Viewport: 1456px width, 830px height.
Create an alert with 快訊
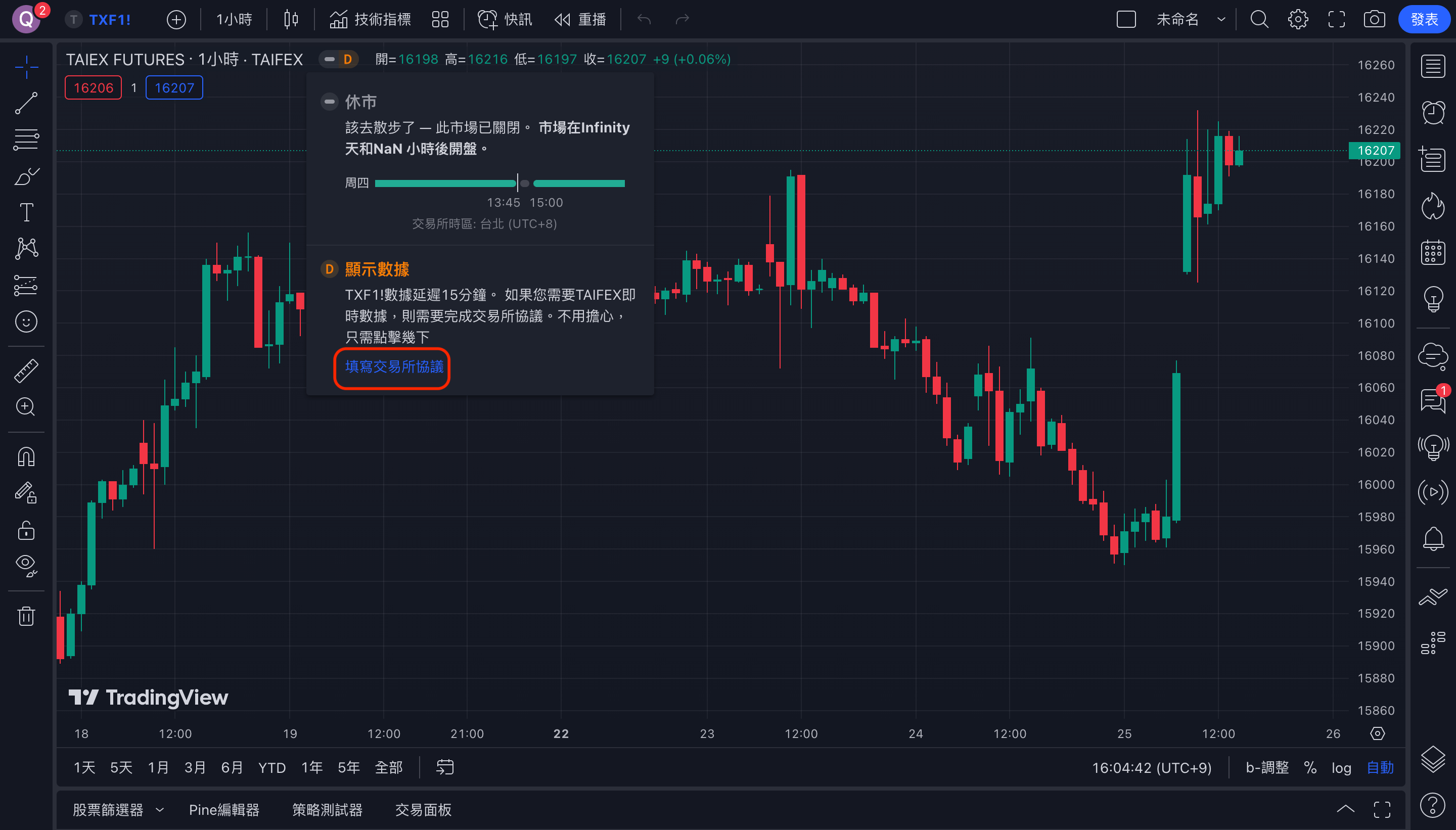coord(505,19)
